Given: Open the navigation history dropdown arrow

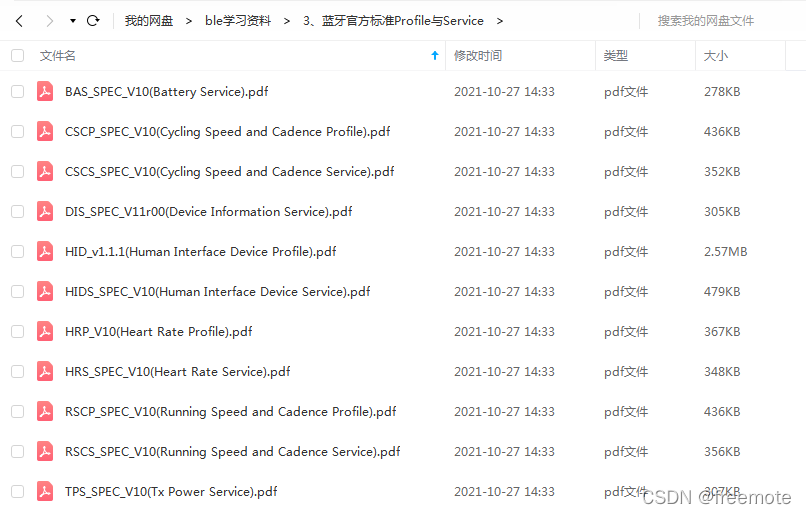Looking at the screenshot, I should 72,21.
